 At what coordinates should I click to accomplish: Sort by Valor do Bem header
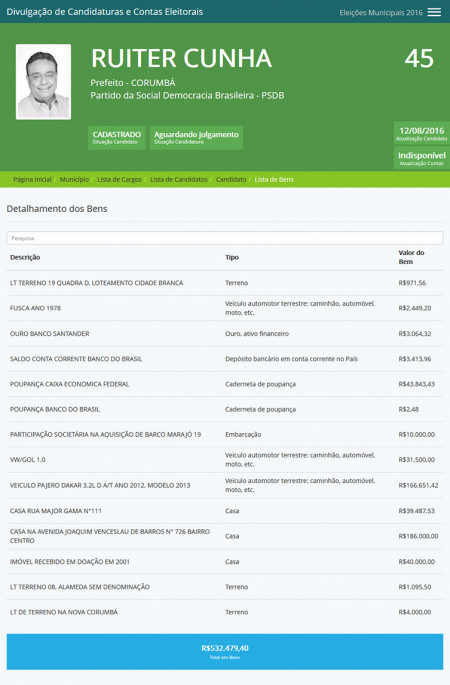point(411,257)
